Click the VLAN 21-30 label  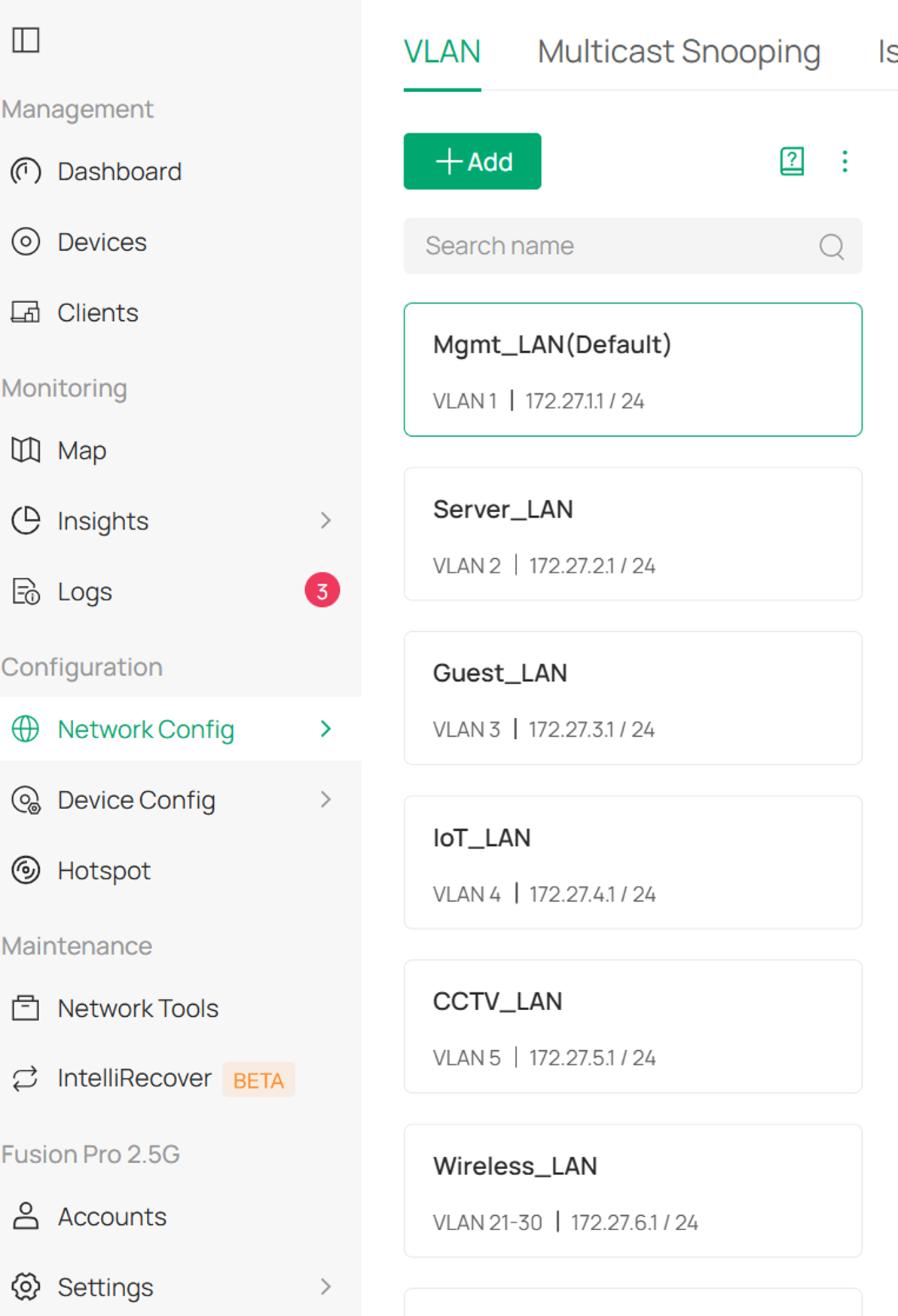[x=487, y=1223]
